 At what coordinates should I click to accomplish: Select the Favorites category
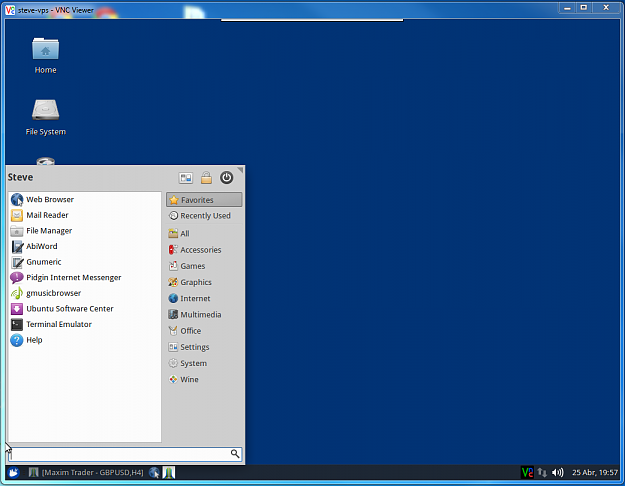[x=204, y=200]
